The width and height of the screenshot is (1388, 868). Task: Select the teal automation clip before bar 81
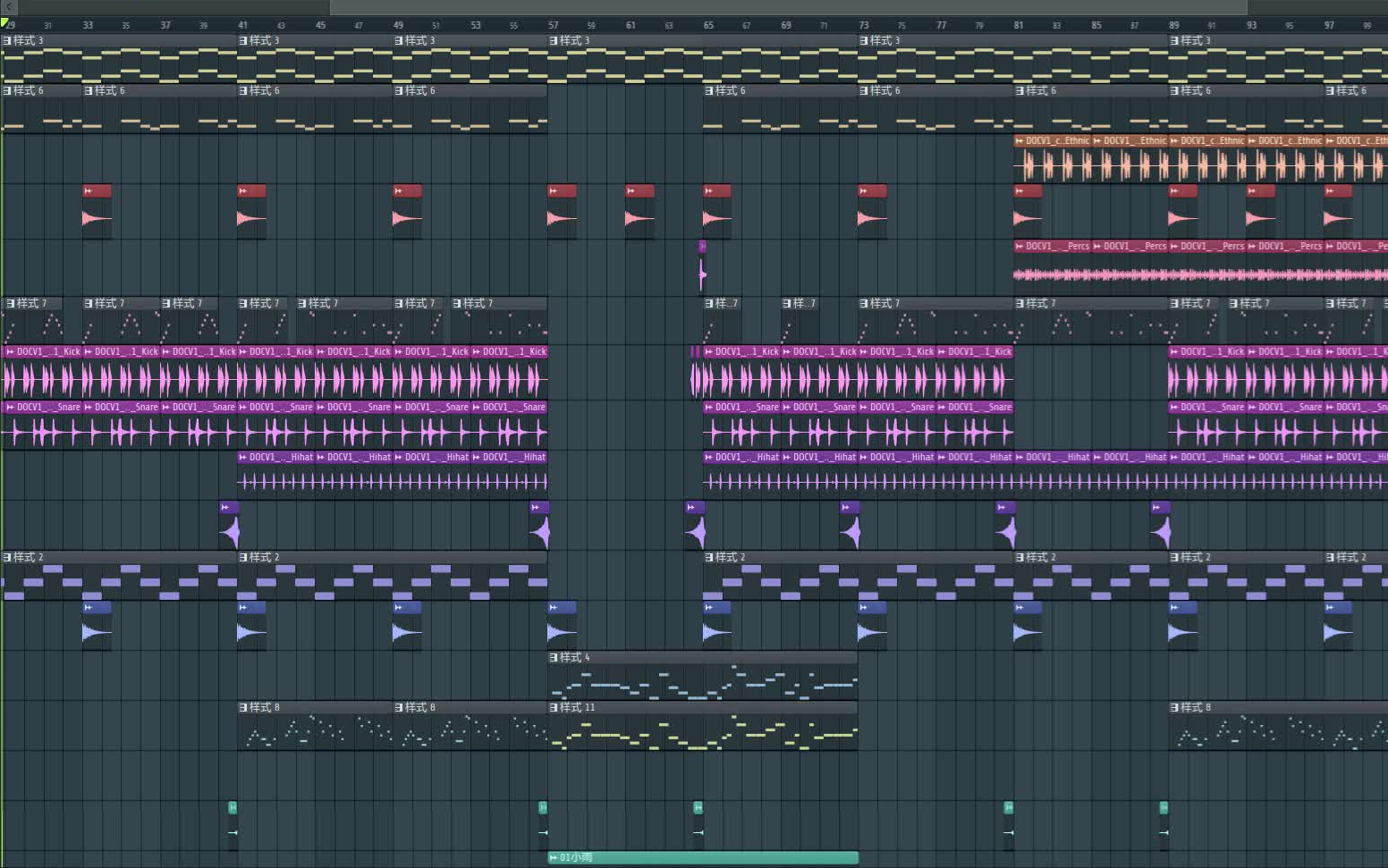point(1009,826)
